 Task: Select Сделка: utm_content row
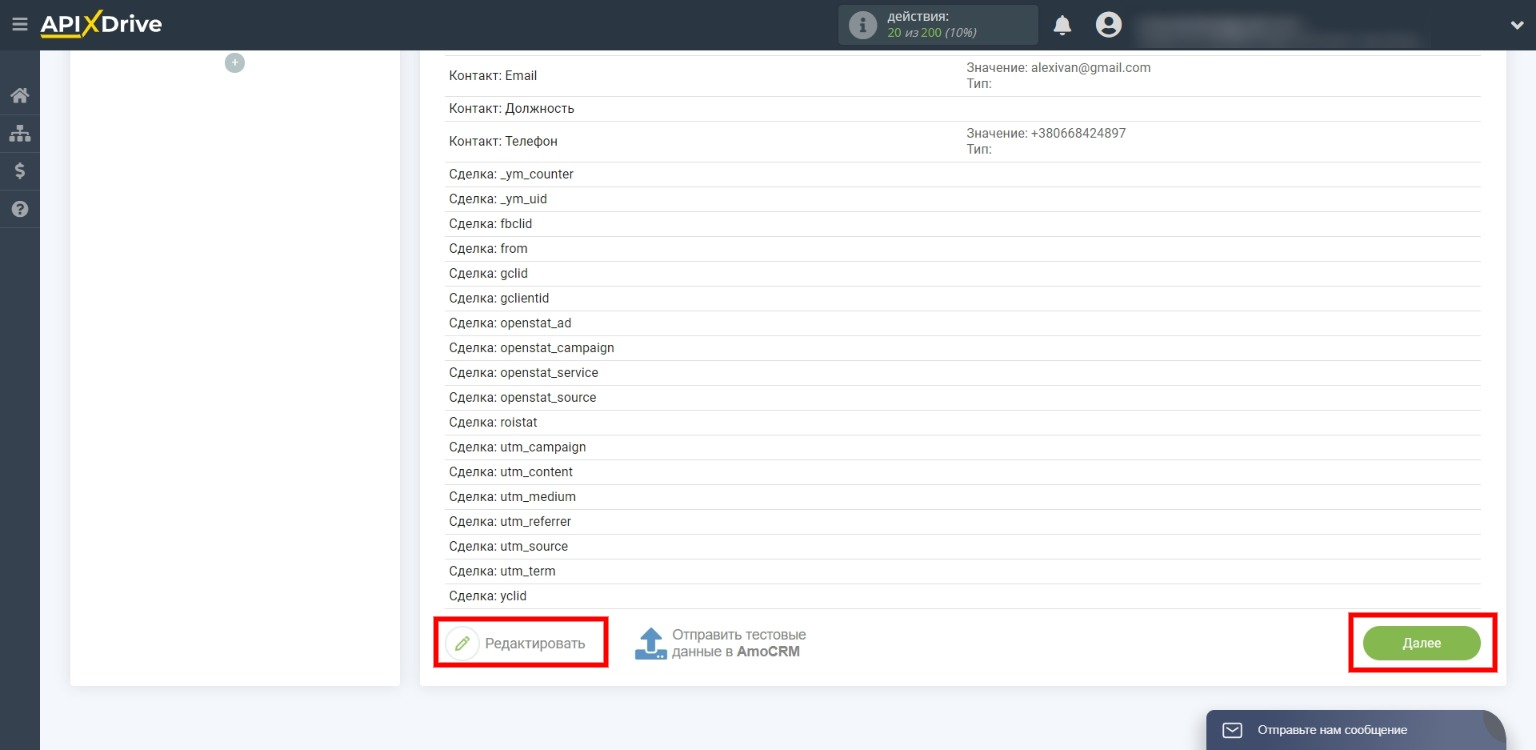click(x=963, y=472)
